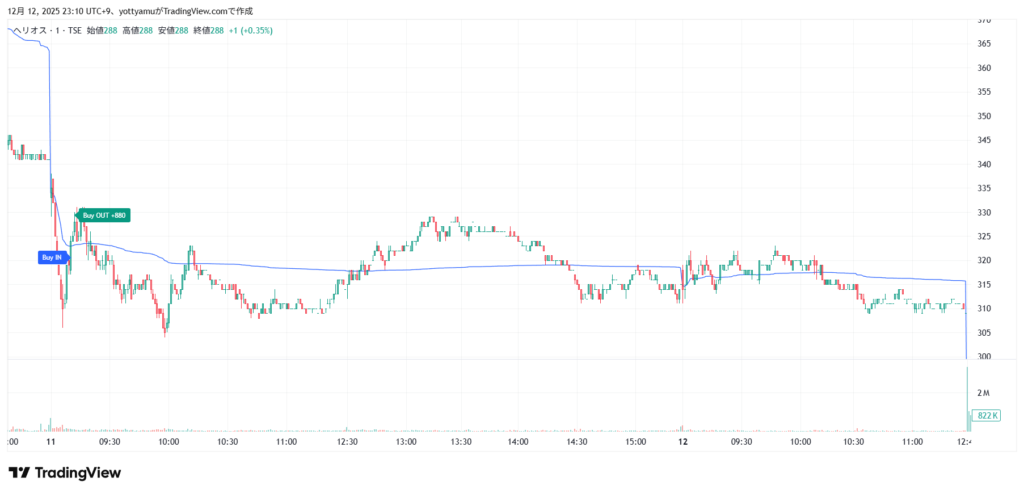The height and width of the screenshot is (494, 1024).
Task: Click the 300 level on price scale
Action: (x=984, y=357)
